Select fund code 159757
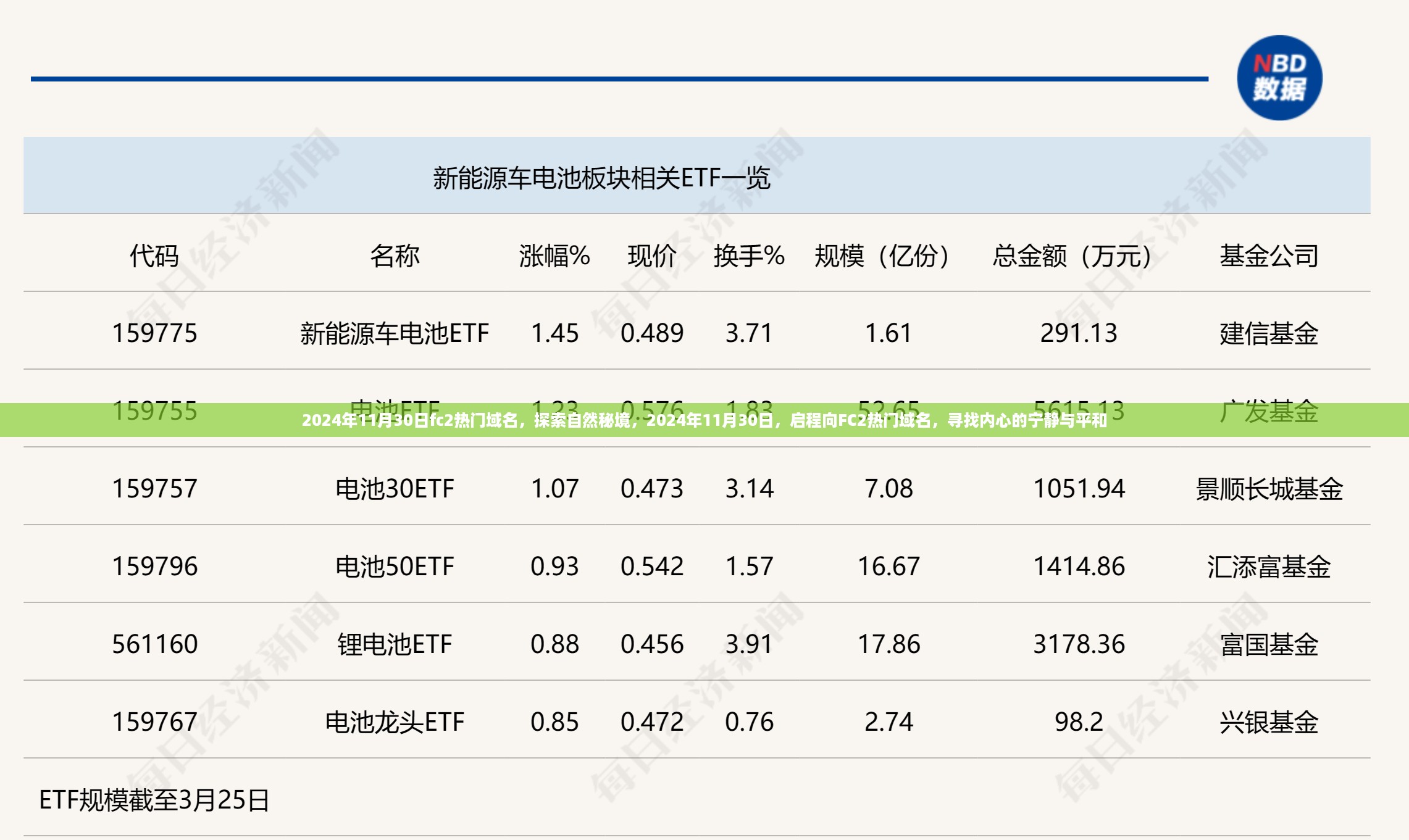Image resolution: width=1409 pixels, height=840 pixels. [x=154, y=489]
